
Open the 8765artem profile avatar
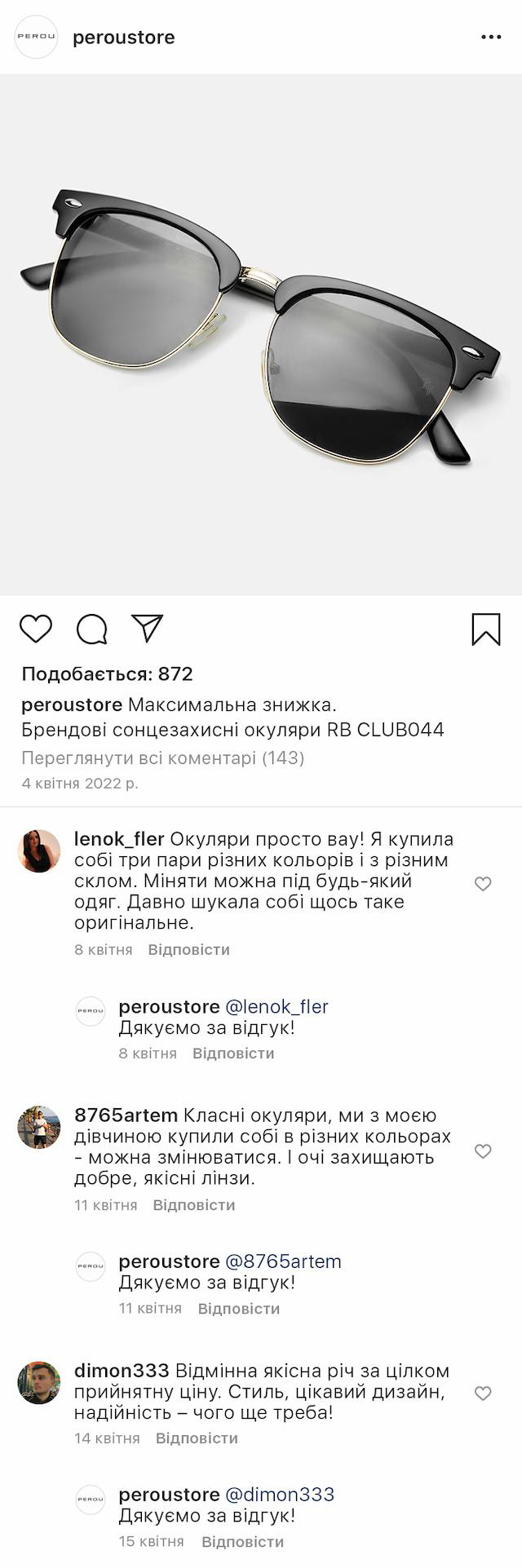(39, 1128)
